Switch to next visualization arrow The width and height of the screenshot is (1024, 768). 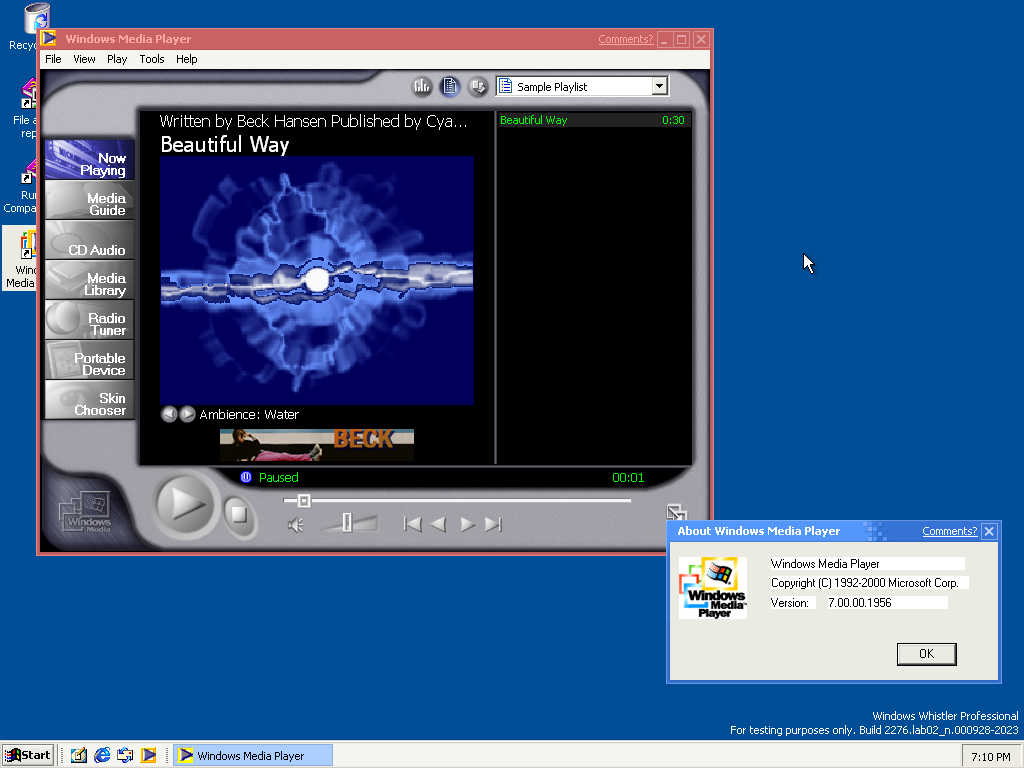(x=187, y=414)
